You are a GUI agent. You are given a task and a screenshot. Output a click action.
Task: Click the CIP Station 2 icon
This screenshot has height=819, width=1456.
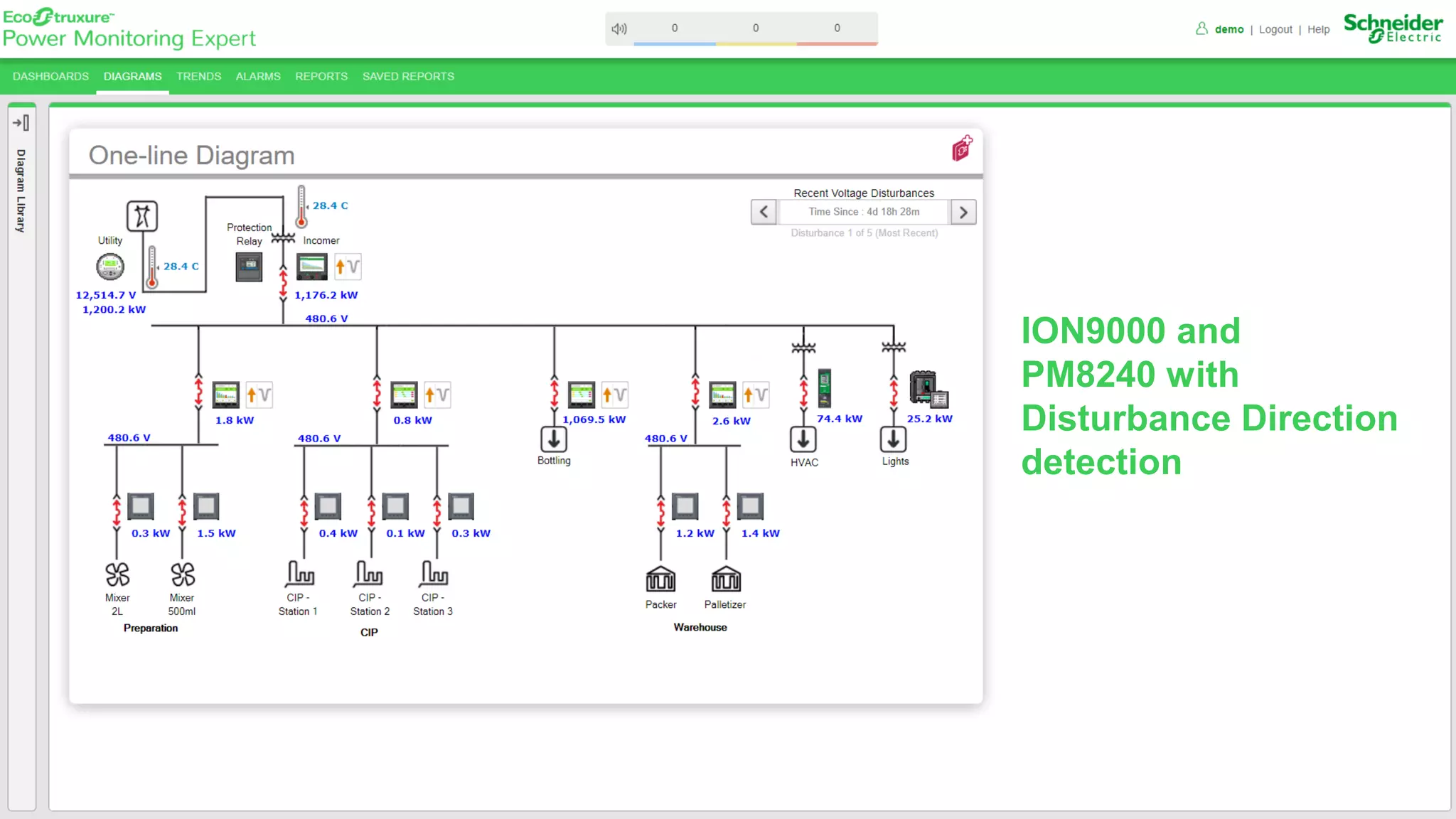369,573
